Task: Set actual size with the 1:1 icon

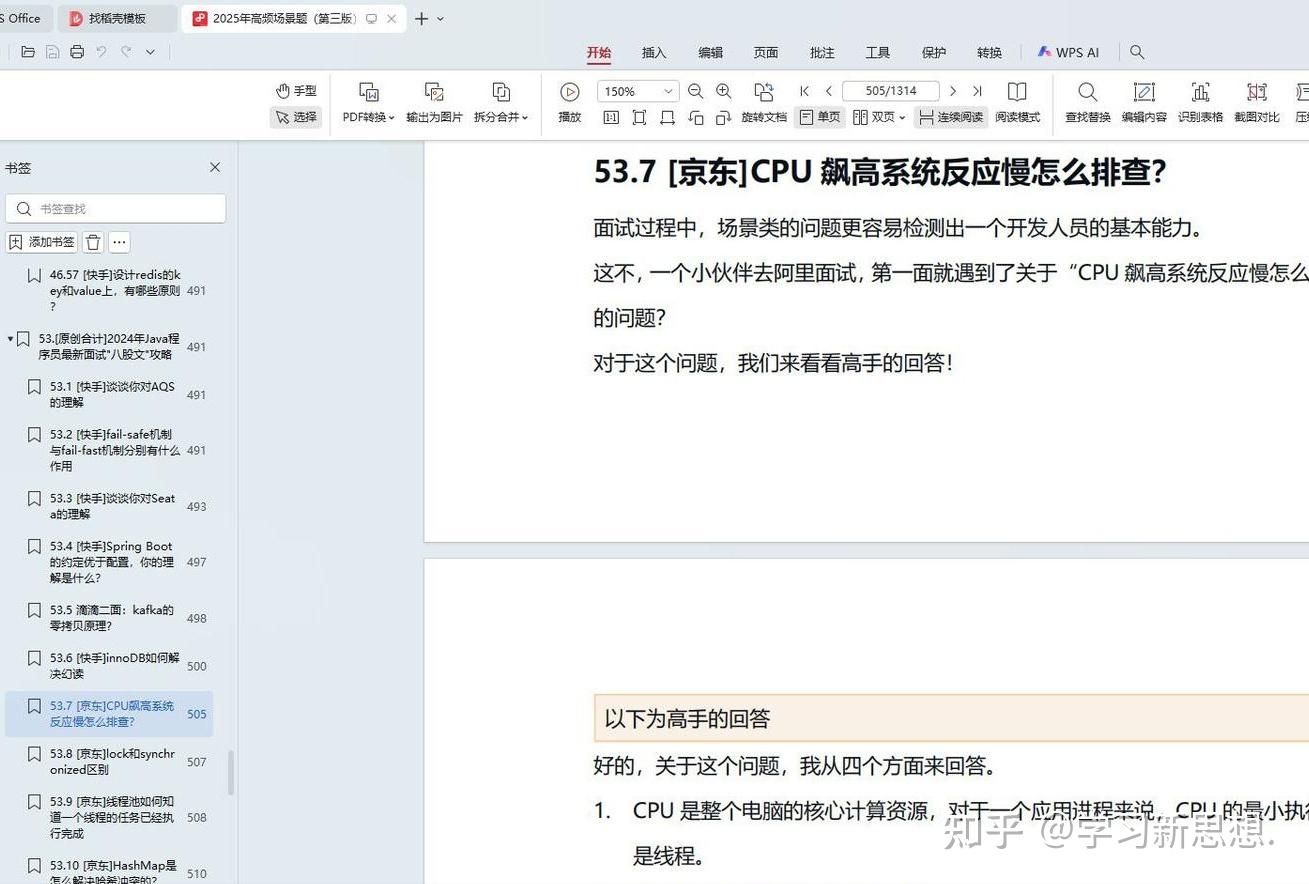Action: pos(611,118)
